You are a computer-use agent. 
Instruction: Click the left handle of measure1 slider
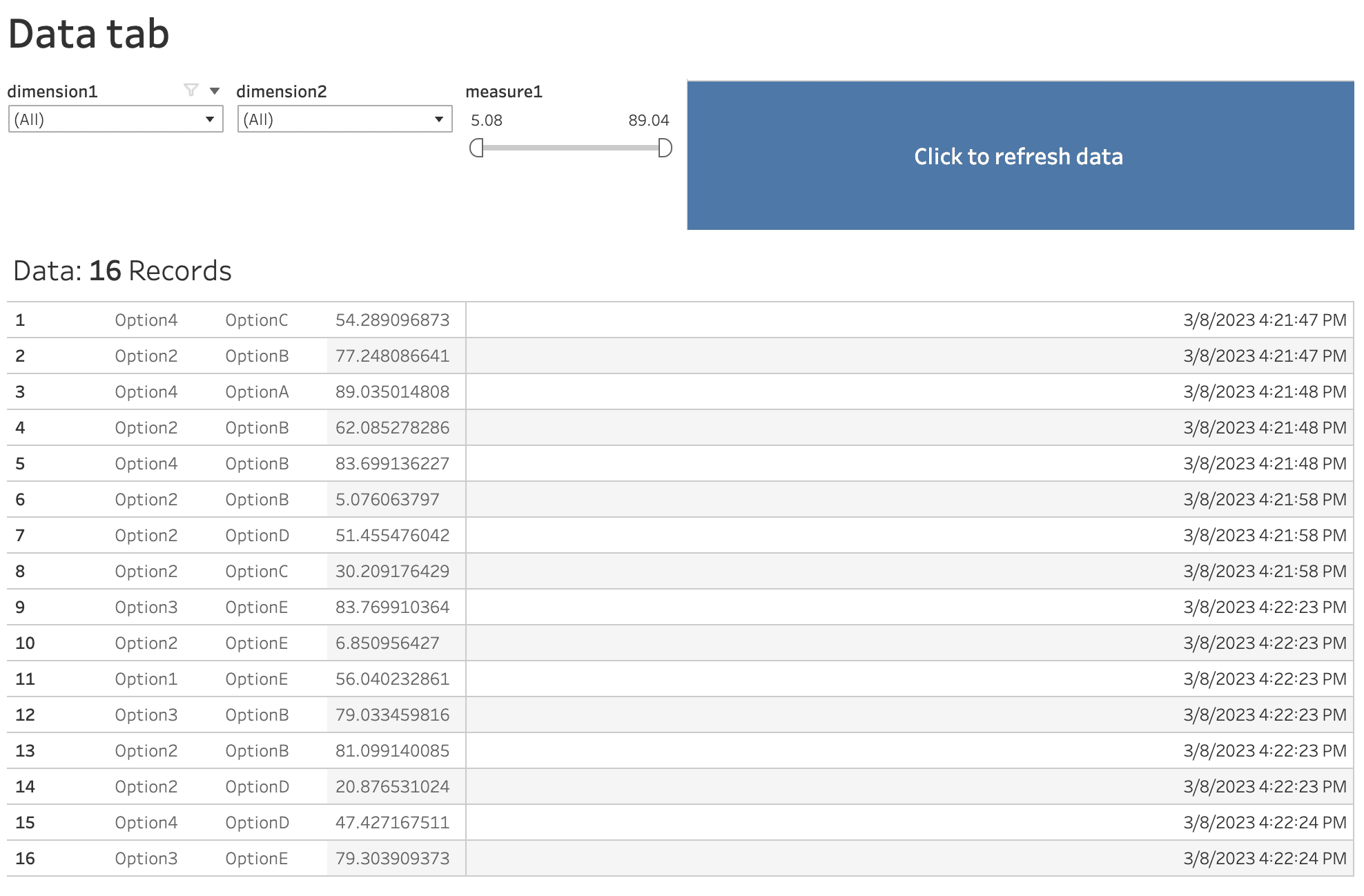pyautogui.click(x=477, y=148)
